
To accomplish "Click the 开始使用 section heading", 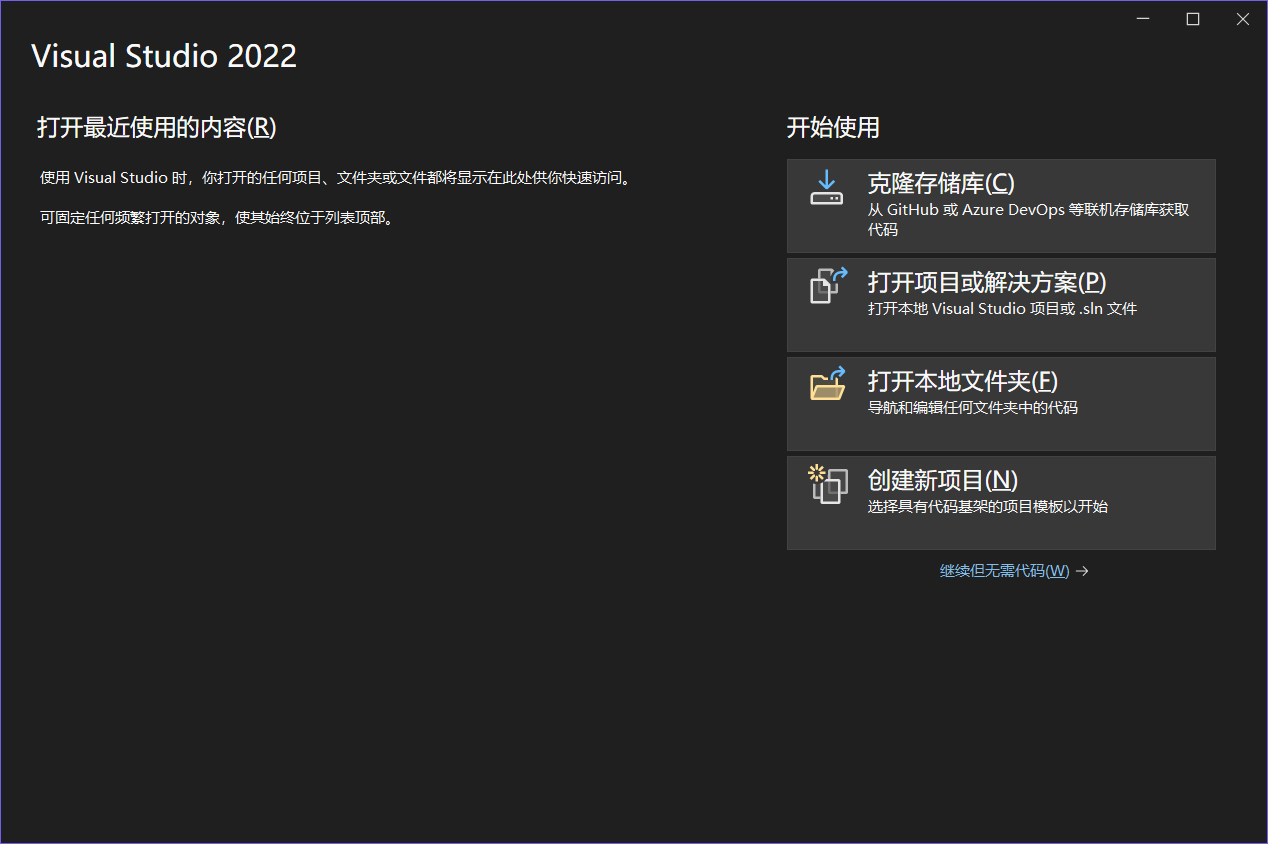I will (x=833, y=128).
